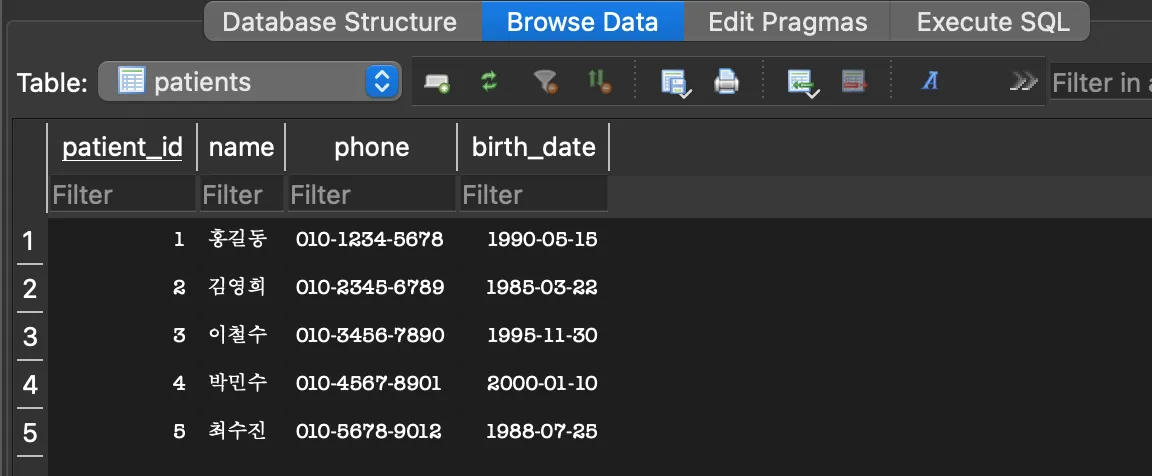Print the currently displayed table data

(726, 82)
